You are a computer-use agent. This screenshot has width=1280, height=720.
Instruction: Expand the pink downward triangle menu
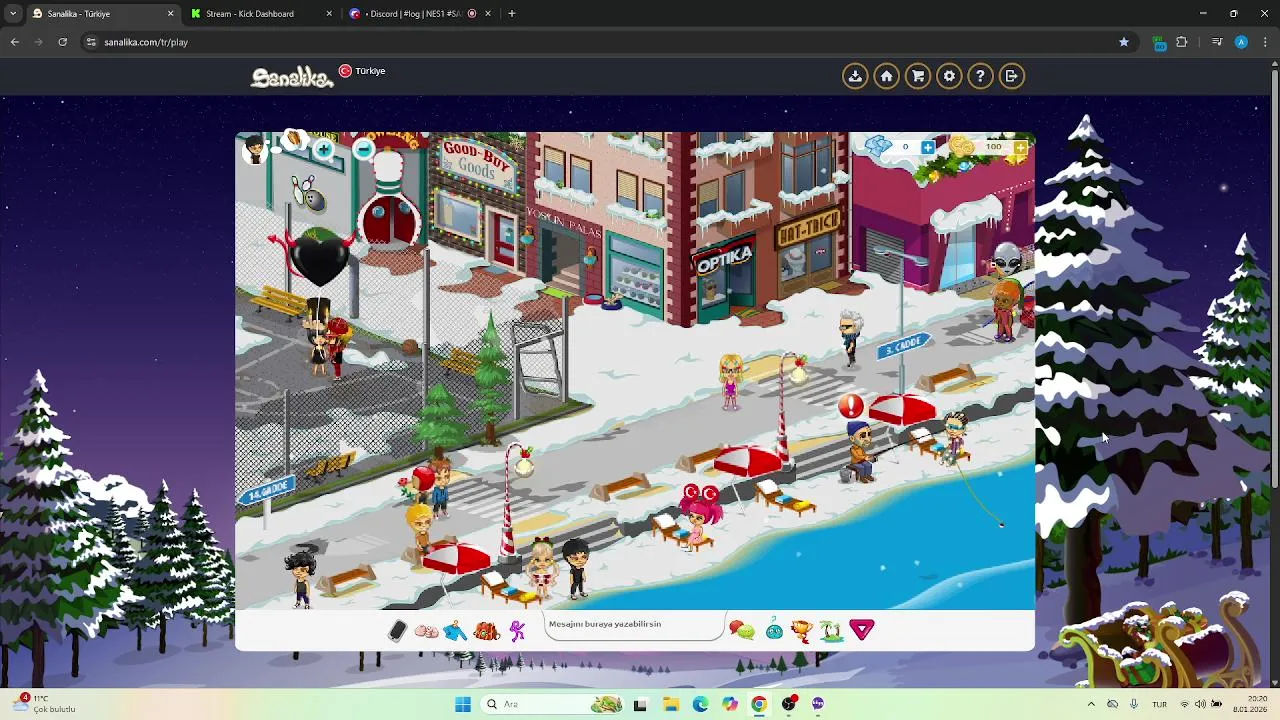tap(862, 630)
